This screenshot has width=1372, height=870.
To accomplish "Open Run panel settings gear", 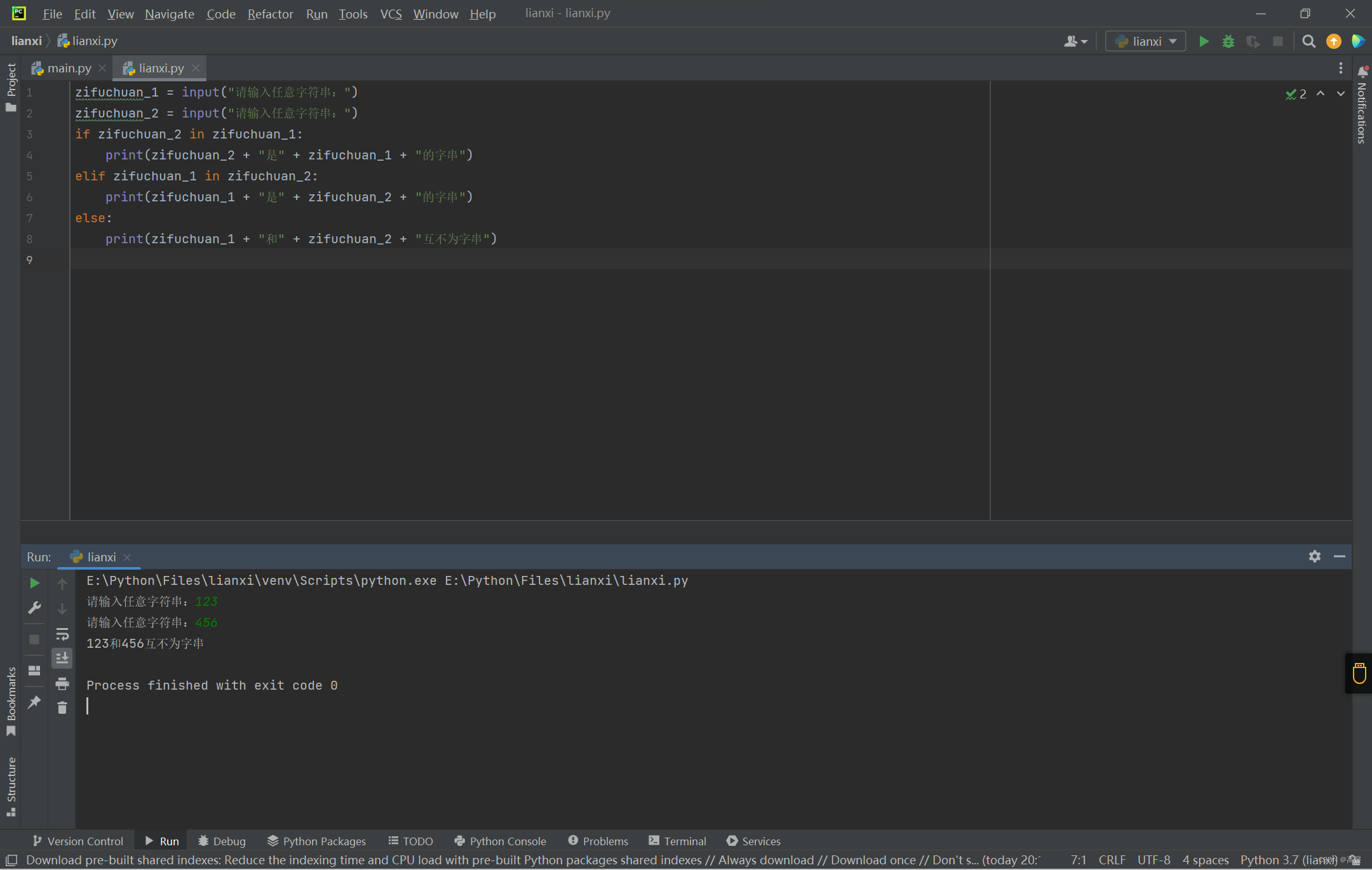I will [1314, 556].
